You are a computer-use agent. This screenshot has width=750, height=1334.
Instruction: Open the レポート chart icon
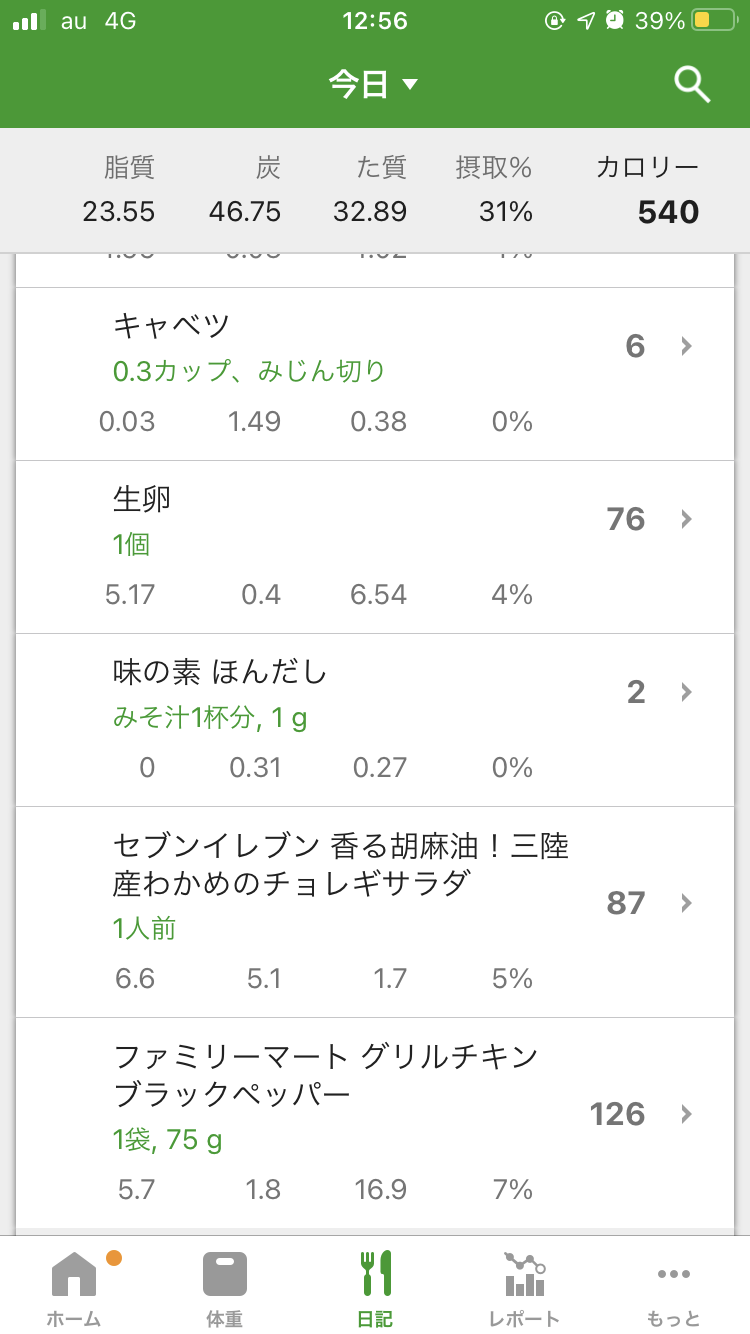[x=524, y=1274]
